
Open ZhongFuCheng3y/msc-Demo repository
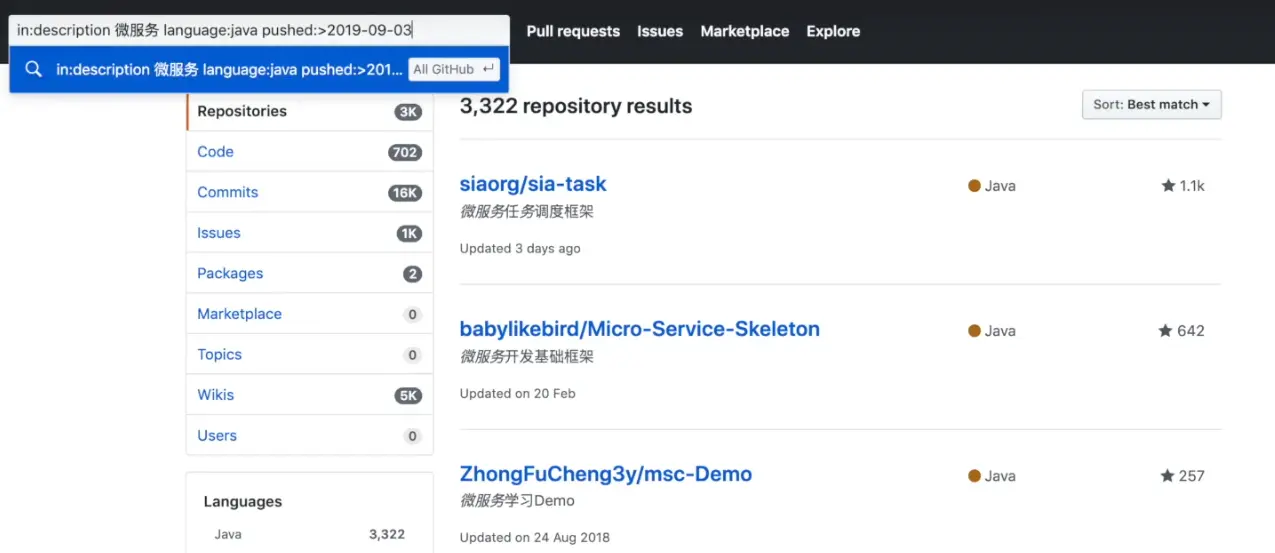(606, 474)
